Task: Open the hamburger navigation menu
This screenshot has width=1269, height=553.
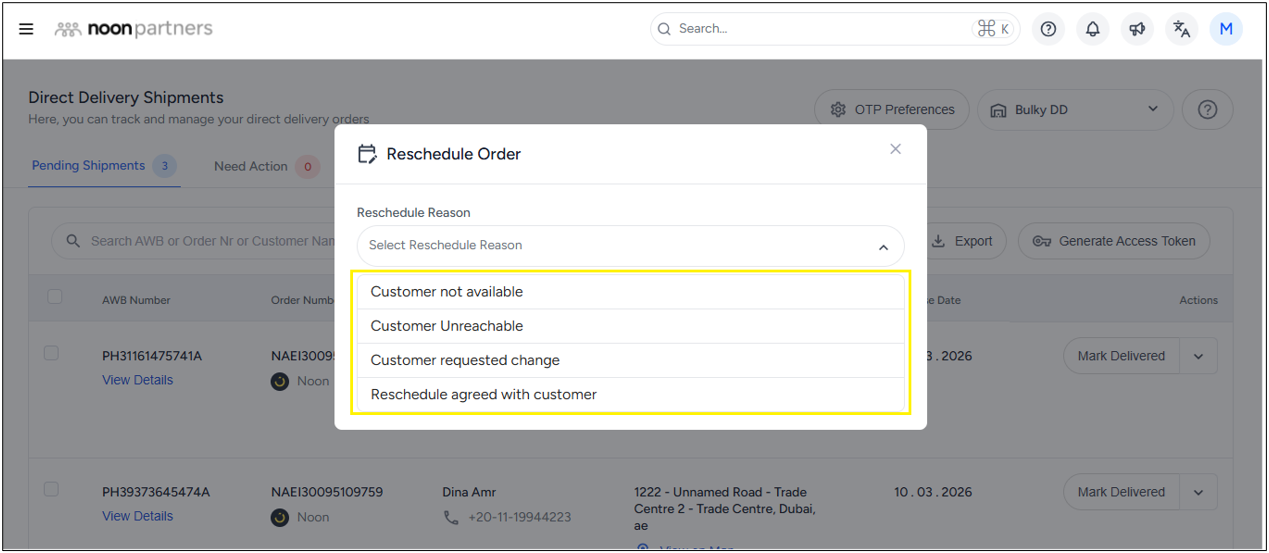Action: (26, 29)
